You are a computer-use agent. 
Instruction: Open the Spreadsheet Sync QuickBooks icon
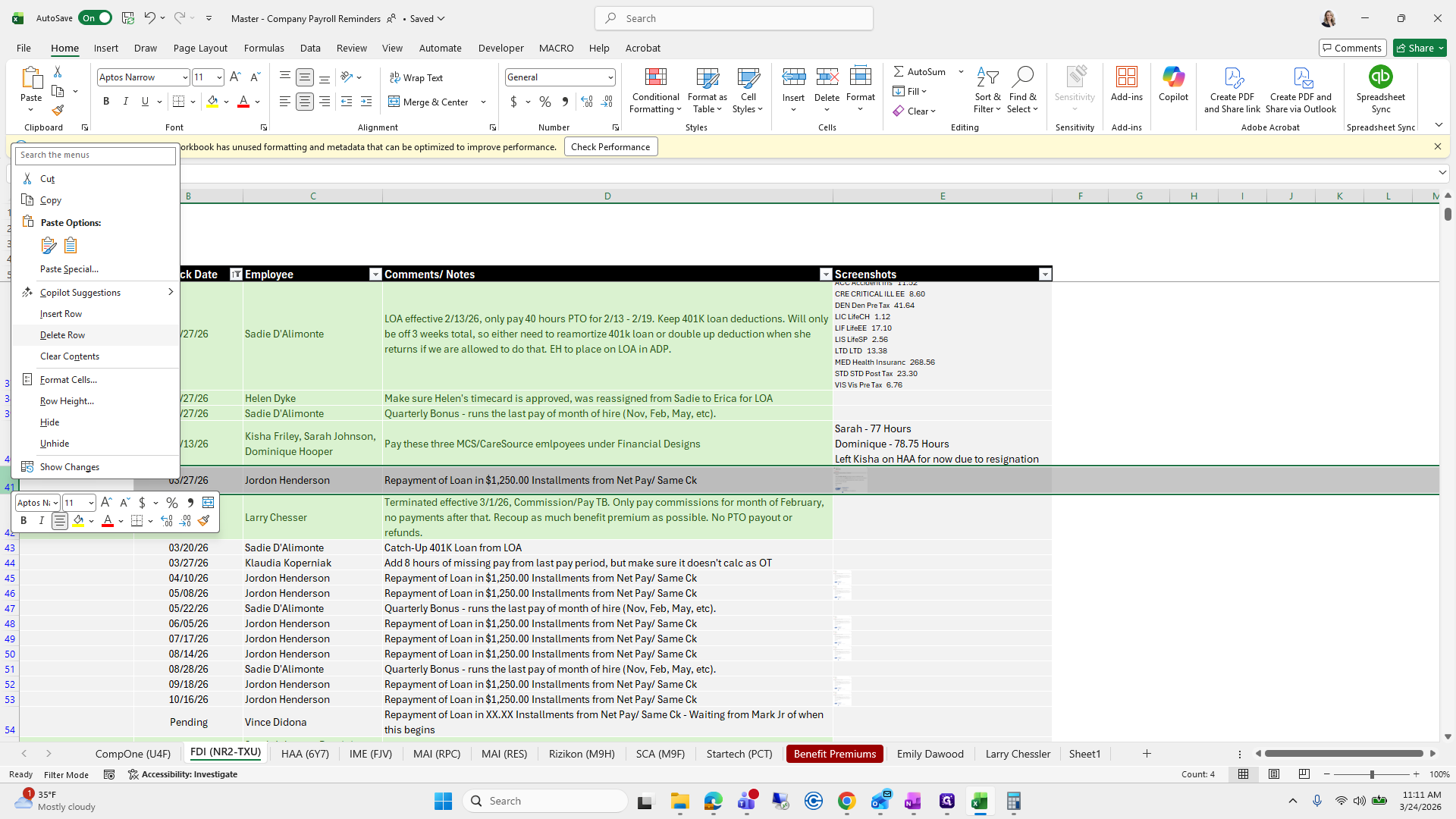[x=1380, y=77]
